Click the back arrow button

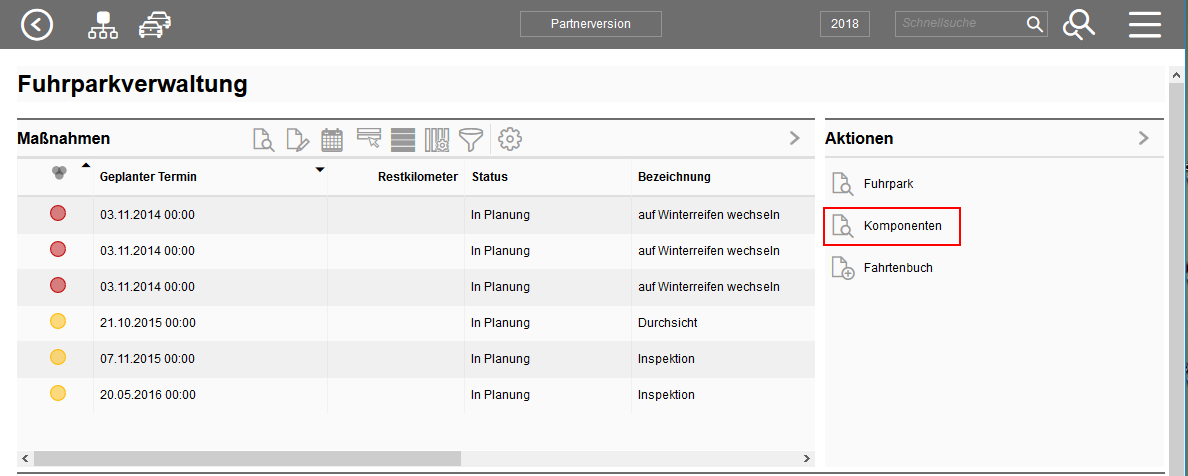pos(38,25)
